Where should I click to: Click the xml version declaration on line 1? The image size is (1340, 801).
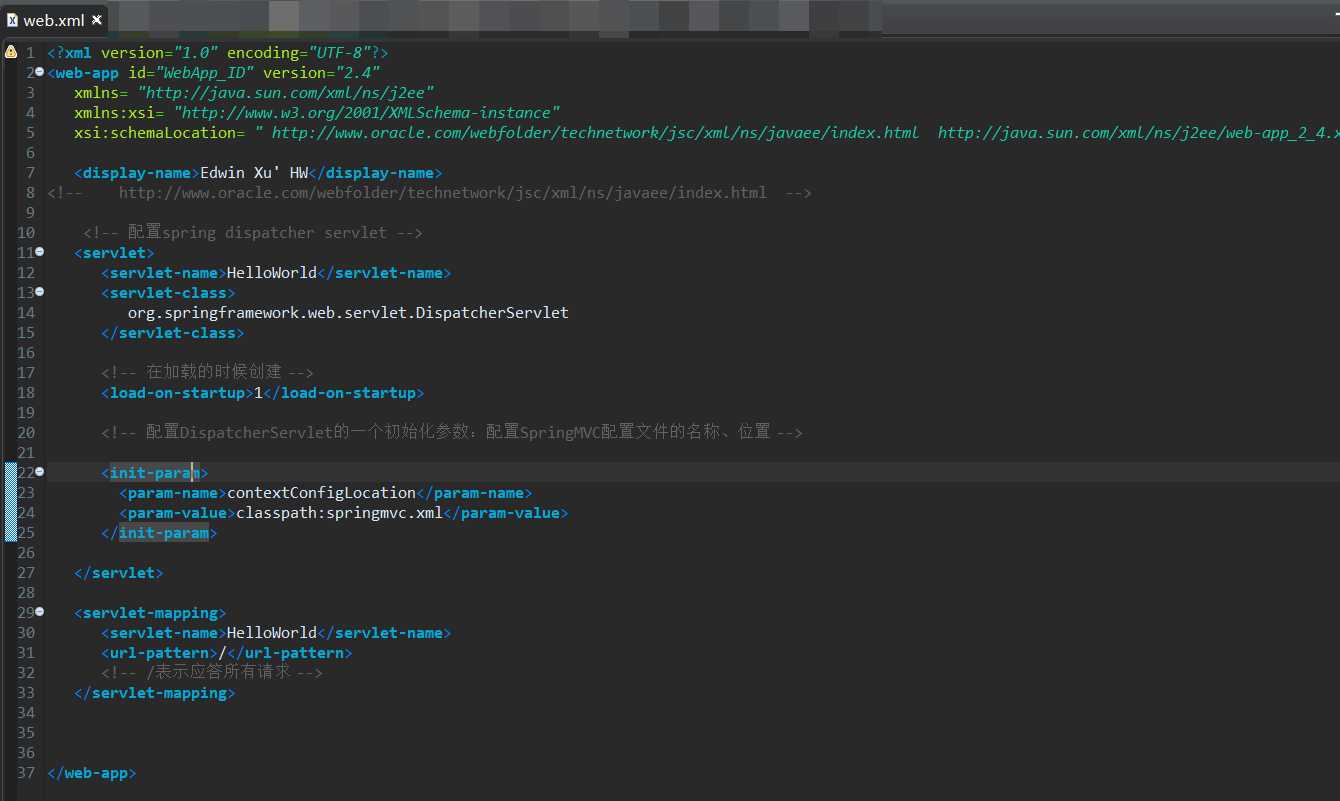tap(218, 52)
